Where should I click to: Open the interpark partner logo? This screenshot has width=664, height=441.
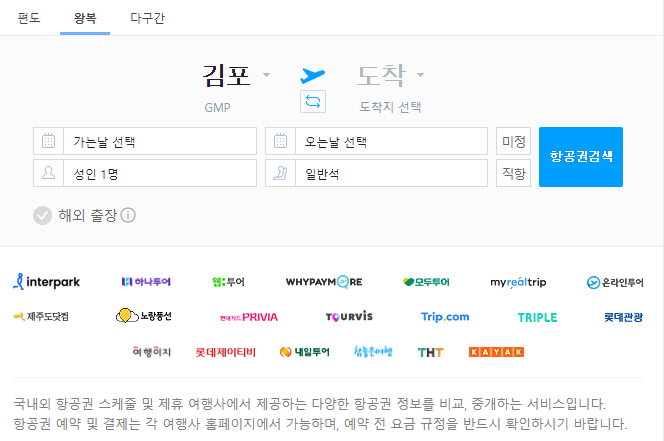[46, 282]
